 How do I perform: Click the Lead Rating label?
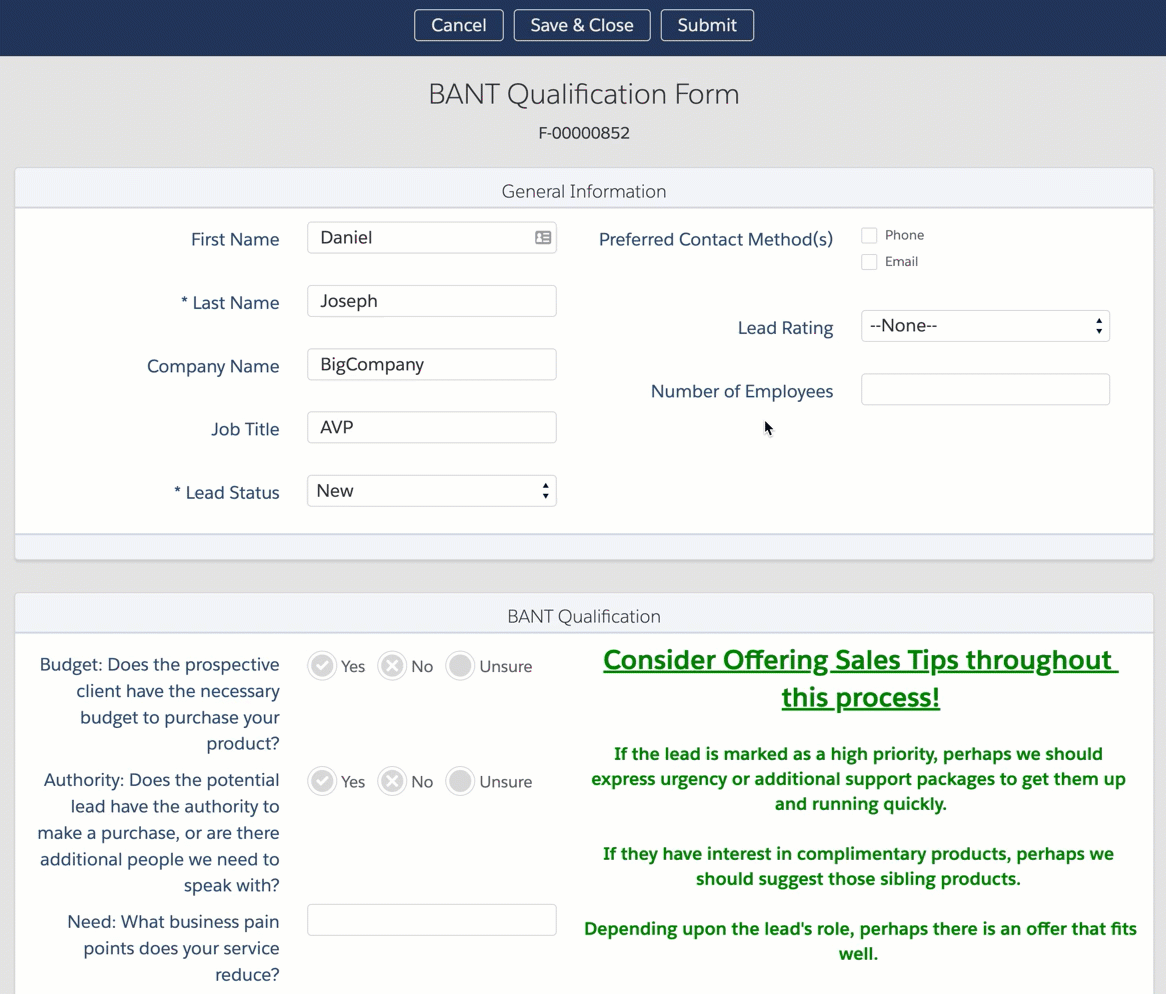coord(785,328)
